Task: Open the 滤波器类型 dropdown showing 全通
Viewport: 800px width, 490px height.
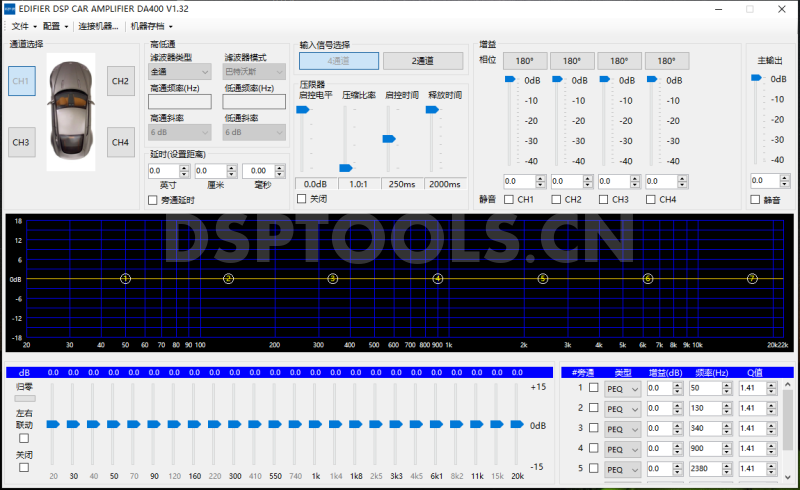Action: click(180, 71)
